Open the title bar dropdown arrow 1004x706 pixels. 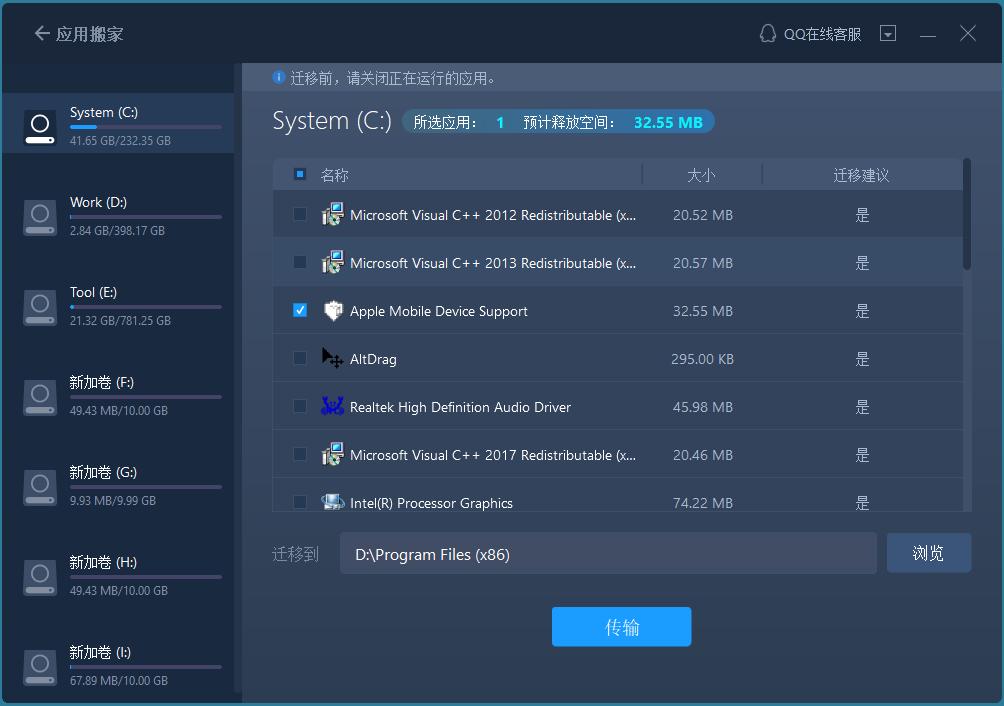click(x=887, y=32)
